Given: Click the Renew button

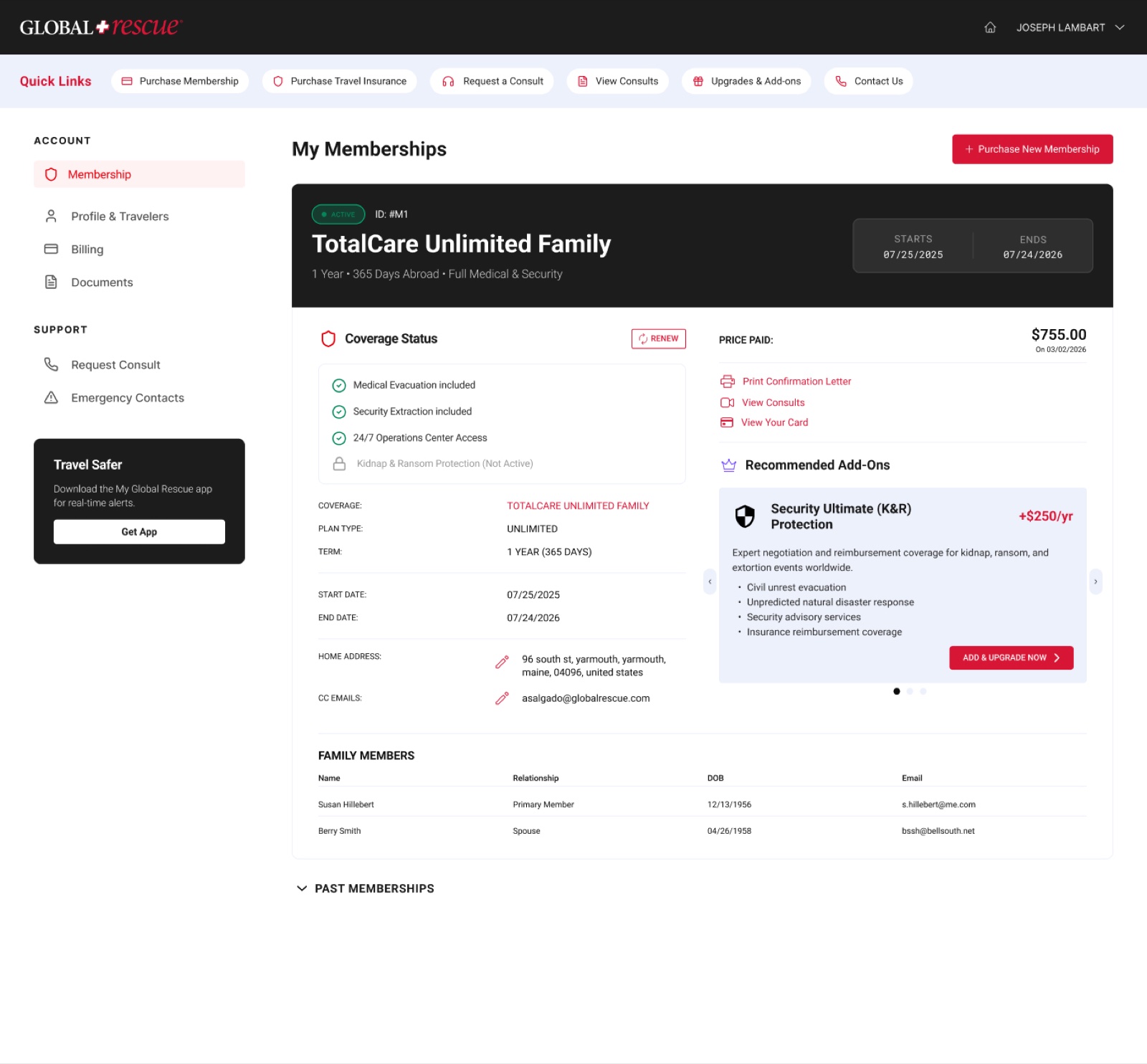Looking at the screenshot, I should coord(659,339).
